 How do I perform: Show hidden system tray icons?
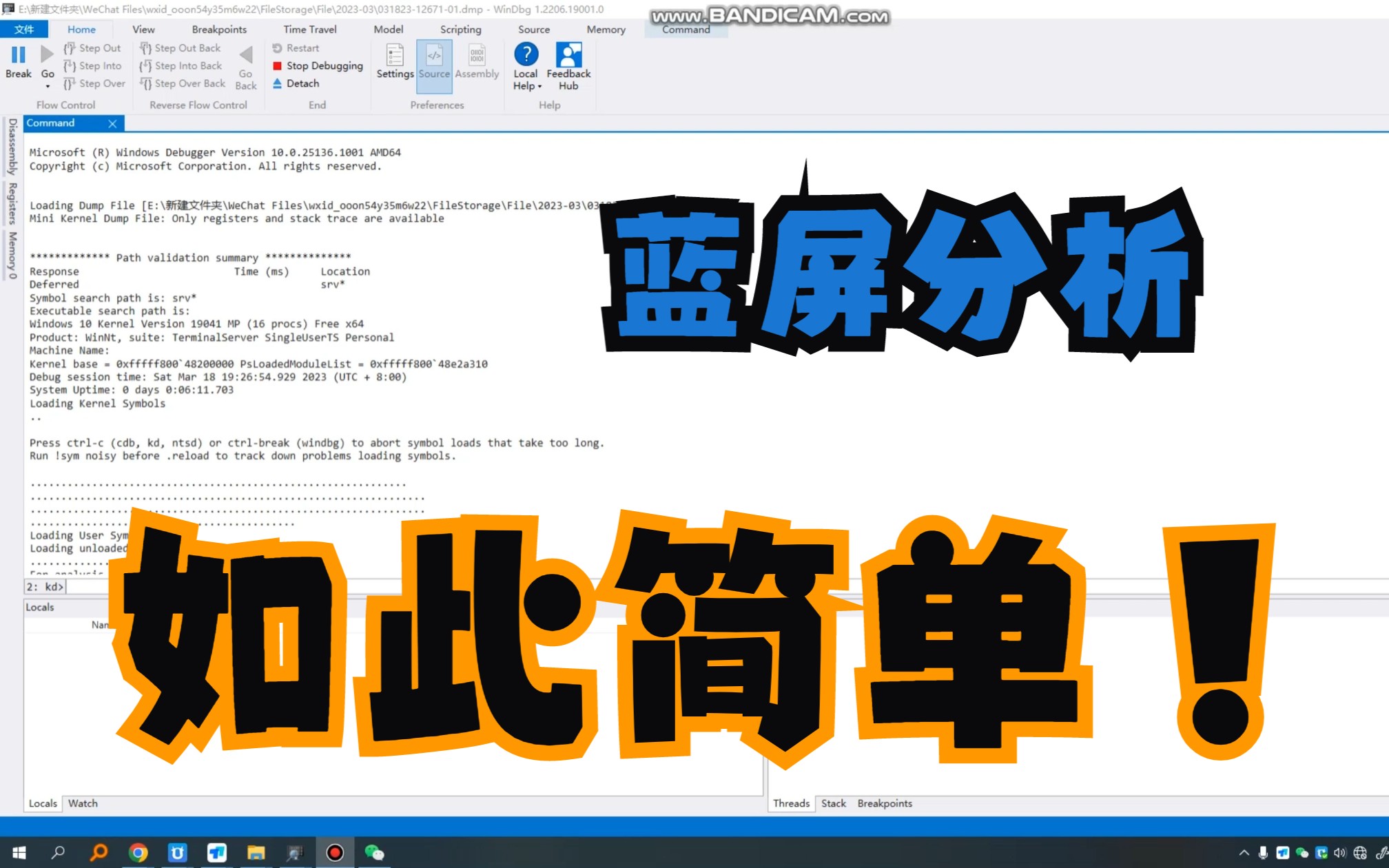(1244, 853)
